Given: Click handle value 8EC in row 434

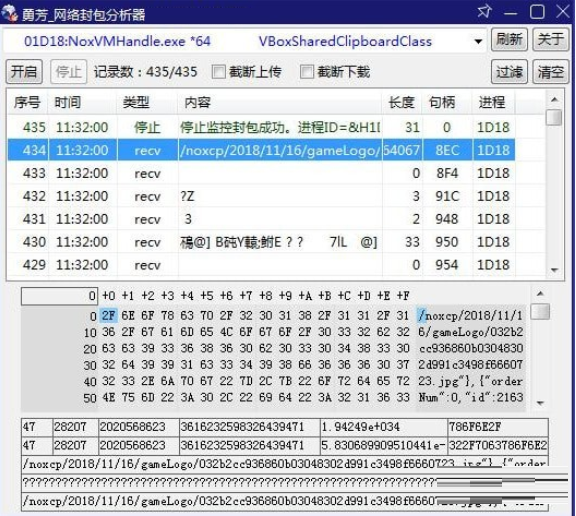Looking at the screenshot, I should 447,150.
